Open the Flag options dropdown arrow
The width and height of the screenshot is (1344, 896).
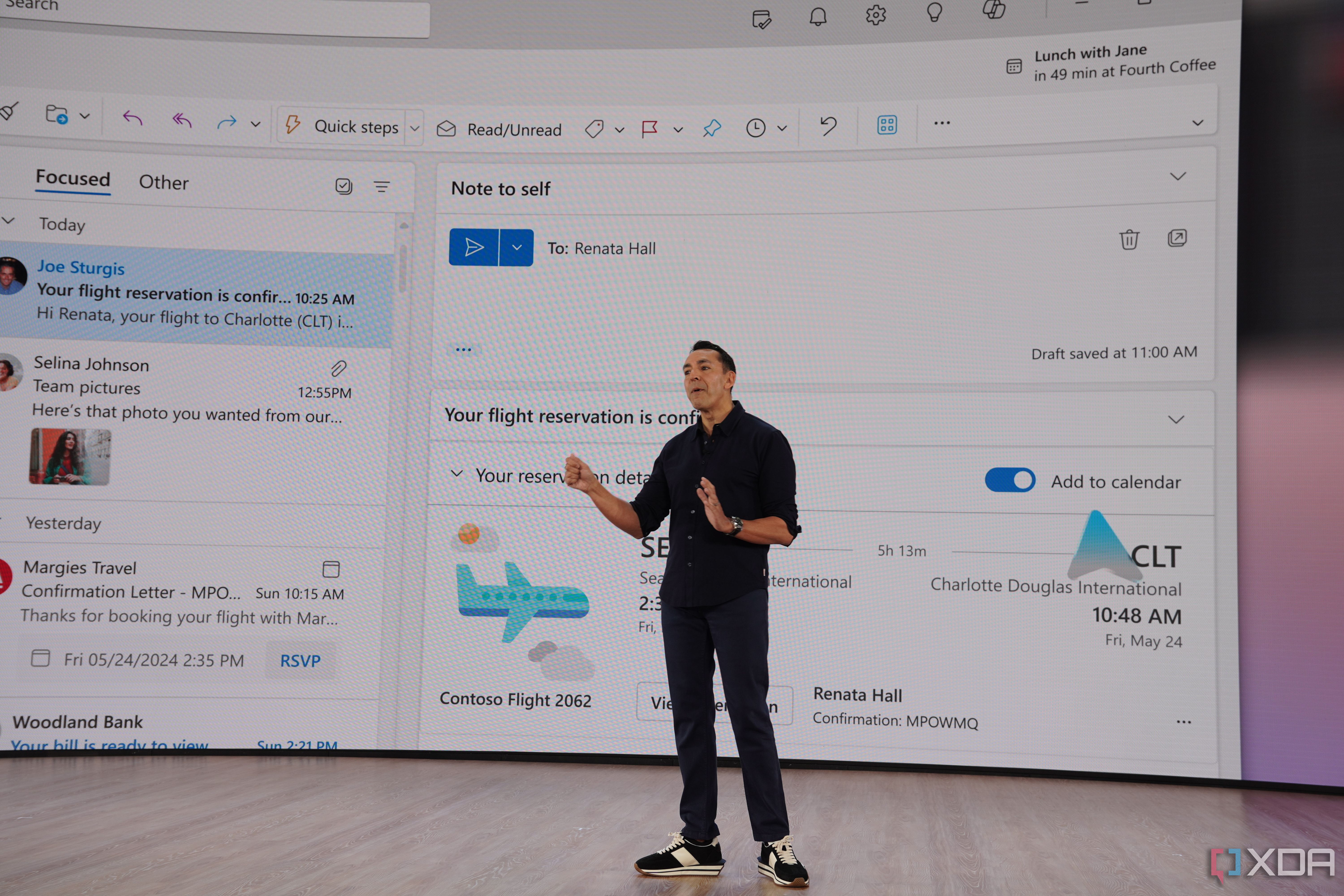678,130
